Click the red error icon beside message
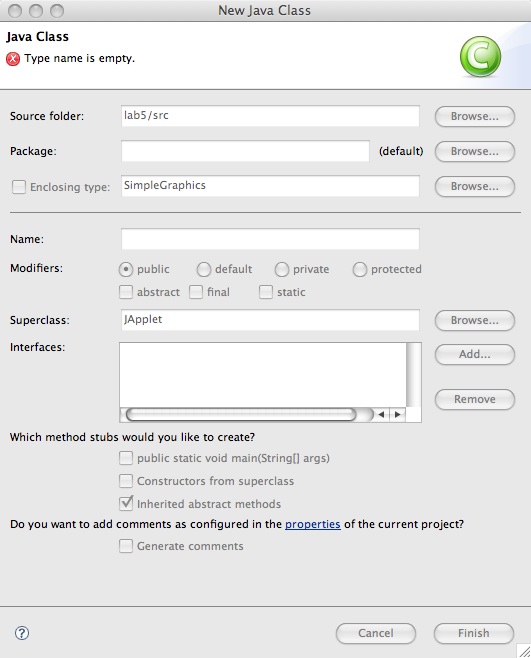 tap(13, 59)
